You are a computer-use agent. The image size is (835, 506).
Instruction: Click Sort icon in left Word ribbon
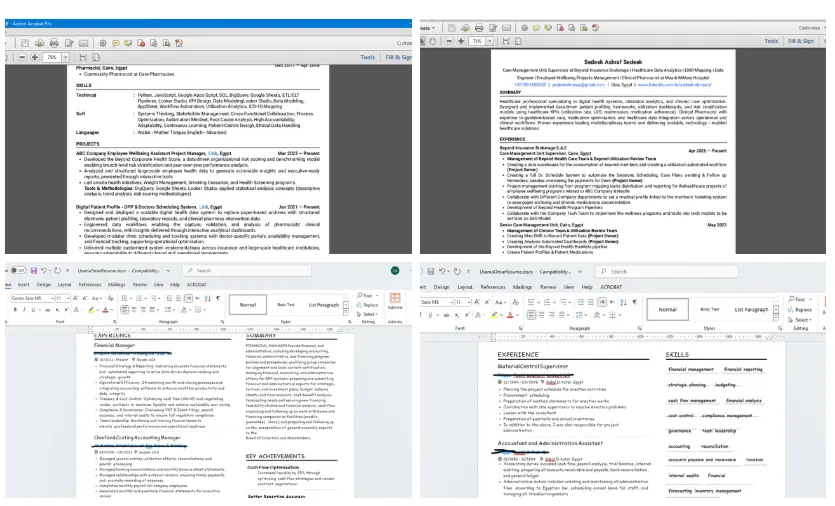coord(208,298)
